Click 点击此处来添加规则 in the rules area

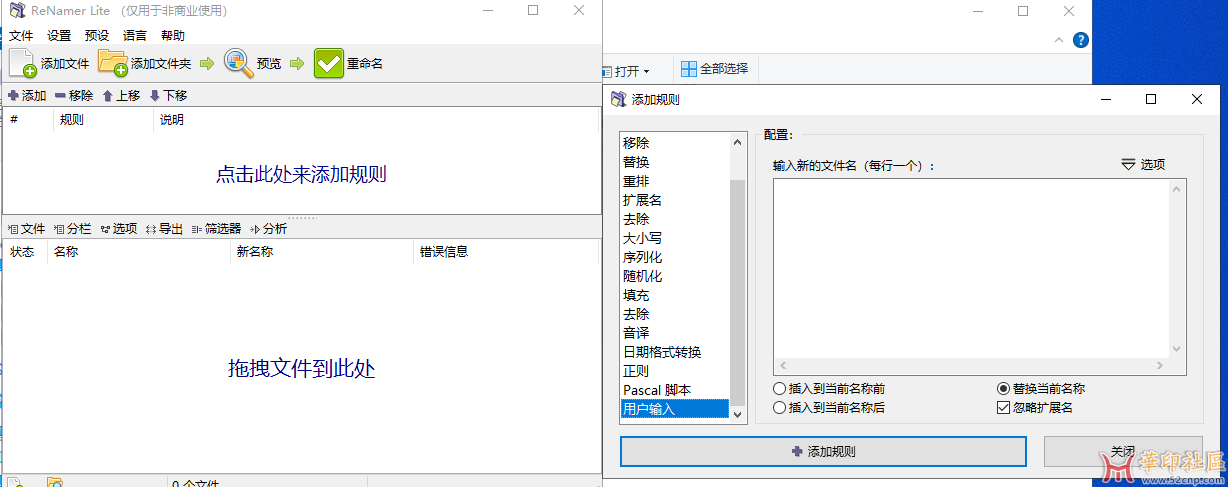[301, 174]
